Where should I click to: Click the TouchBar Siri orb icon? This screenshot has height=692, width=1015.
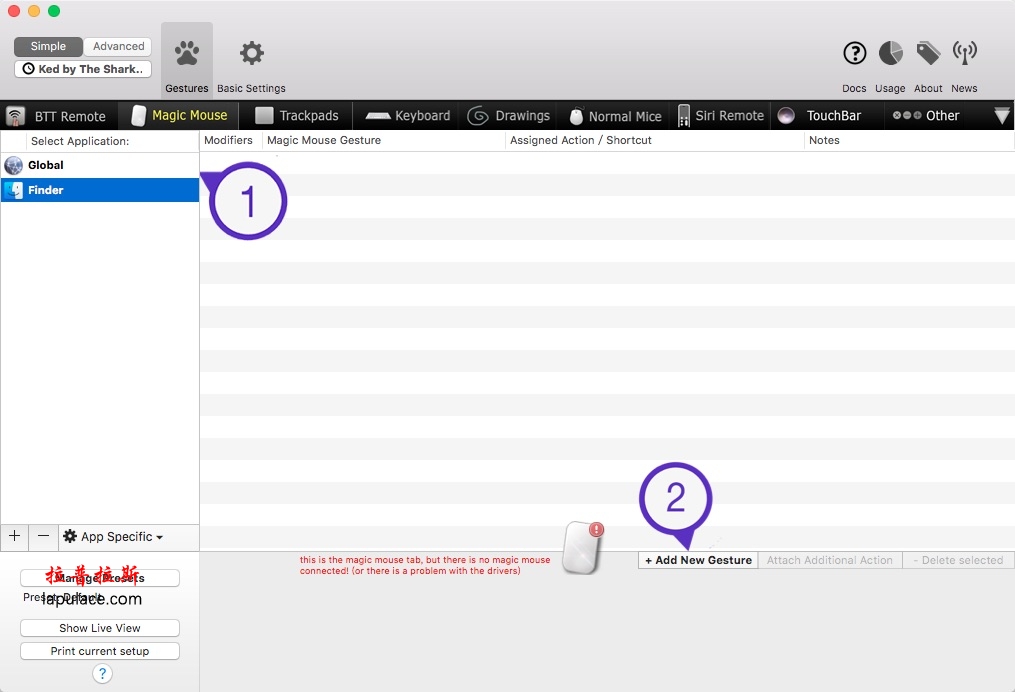(786, 116)
